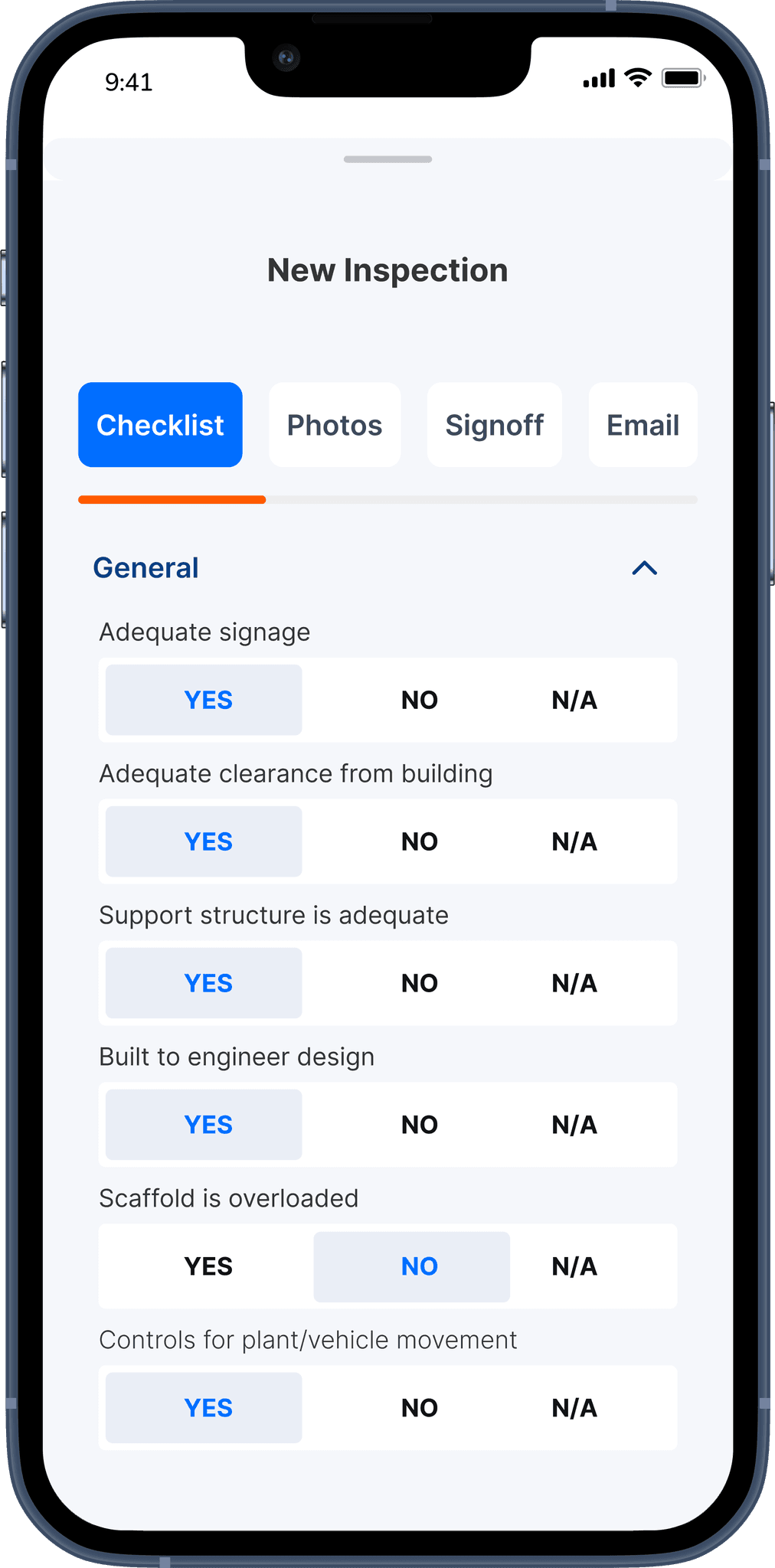Mark N/A for Adequate clearance from building
775x1568 pixels.
coord(574,841)
